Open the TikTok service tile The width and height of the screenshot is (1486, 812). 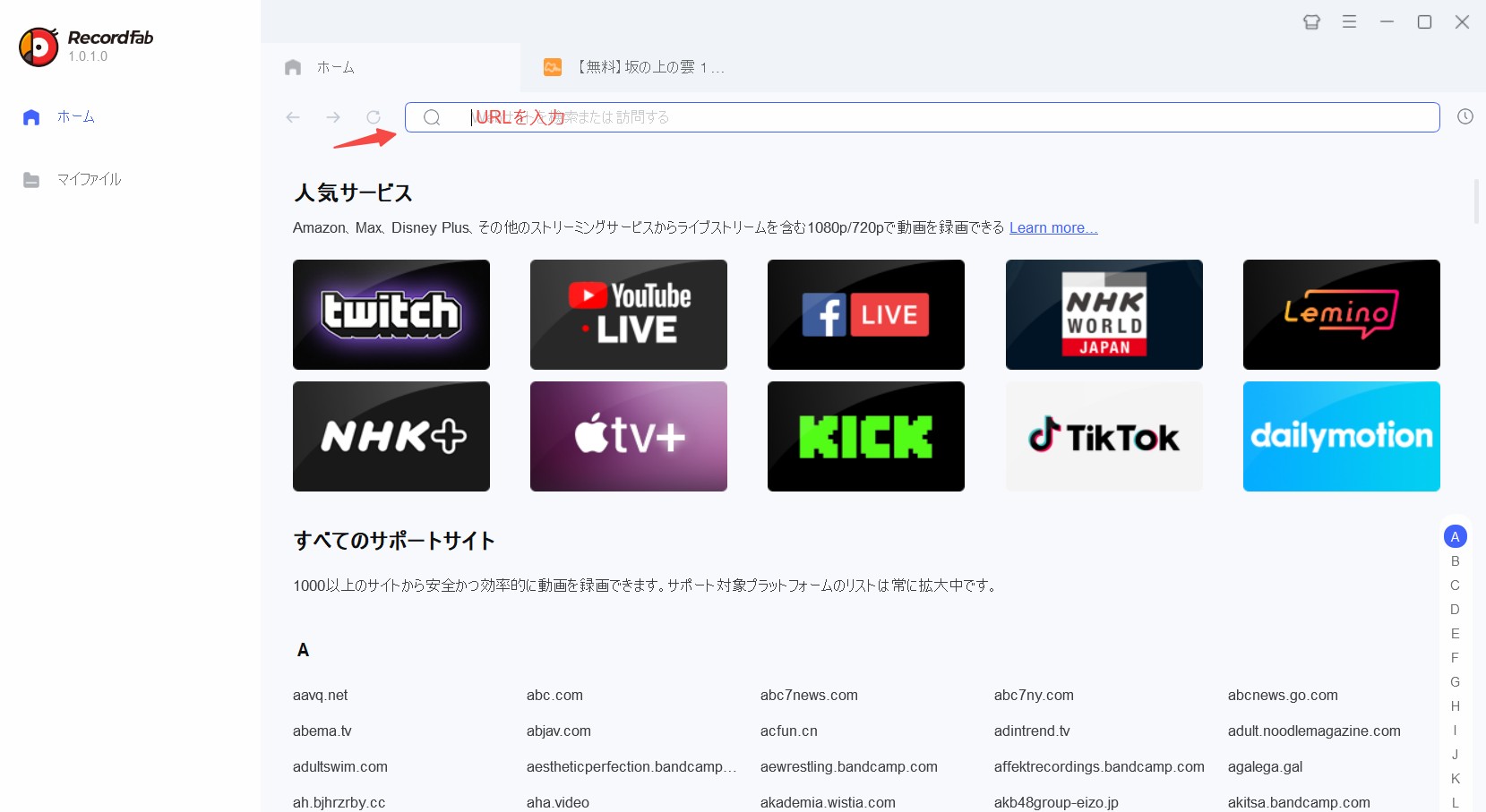pyautogui.click(x=1104, y=436)
